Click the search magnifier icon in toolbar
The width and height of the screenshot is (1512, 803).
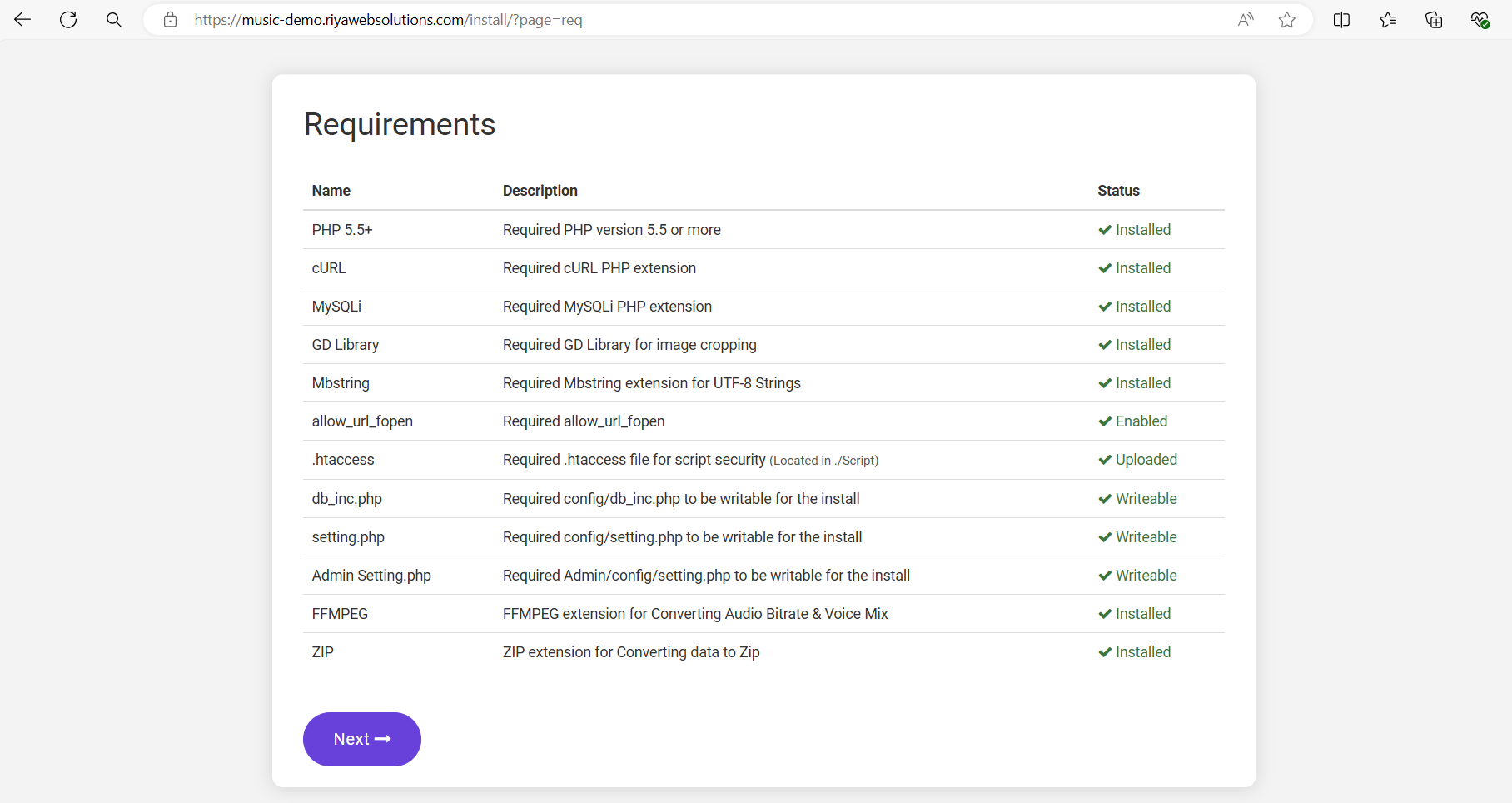coord(114,20)
